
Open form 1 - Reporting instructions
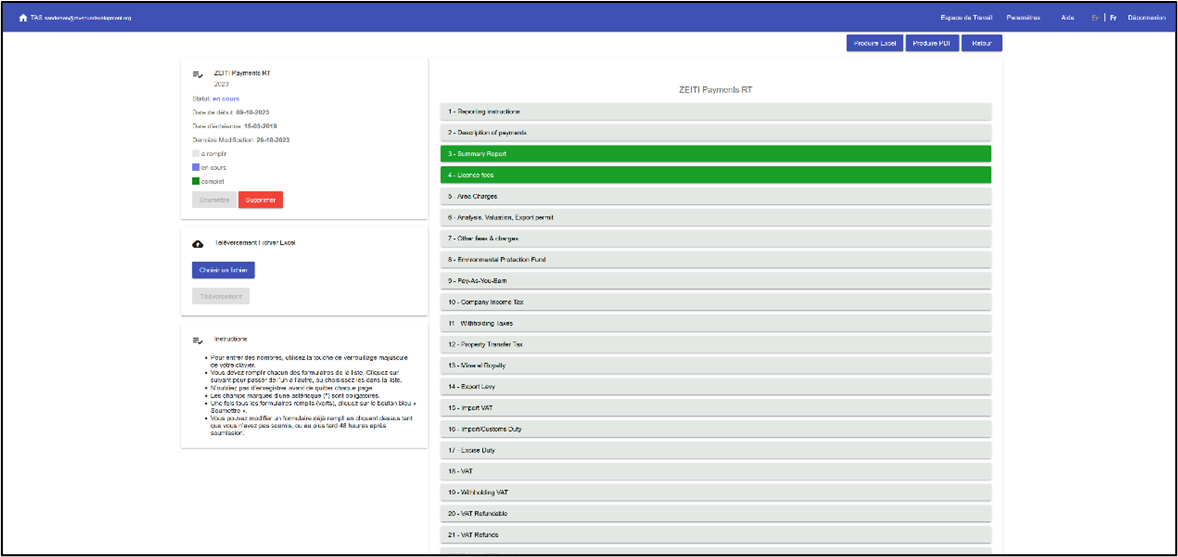point(715,111)
